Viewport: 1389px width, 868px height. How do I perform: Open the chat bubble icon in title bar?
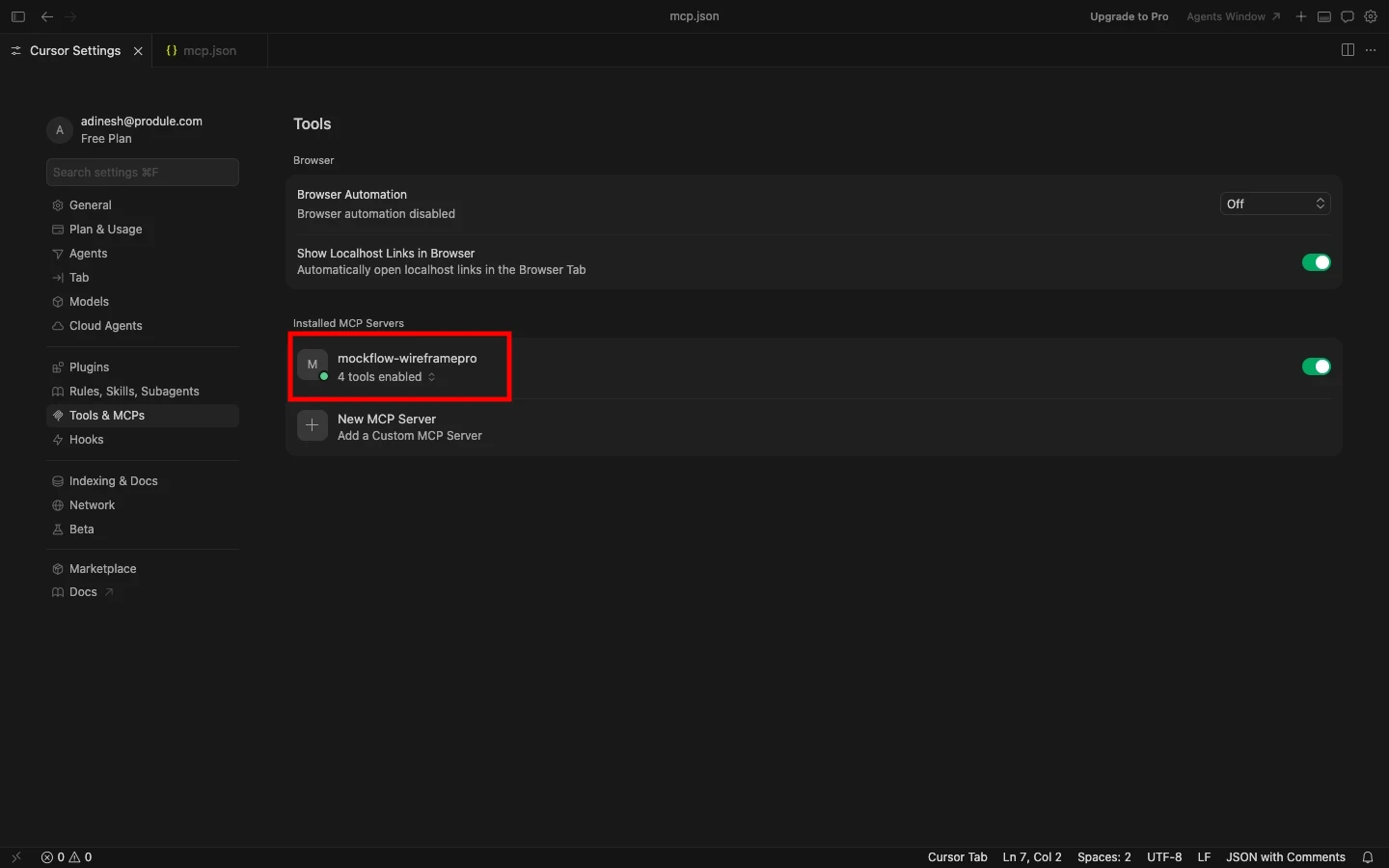coord(1348,16)
